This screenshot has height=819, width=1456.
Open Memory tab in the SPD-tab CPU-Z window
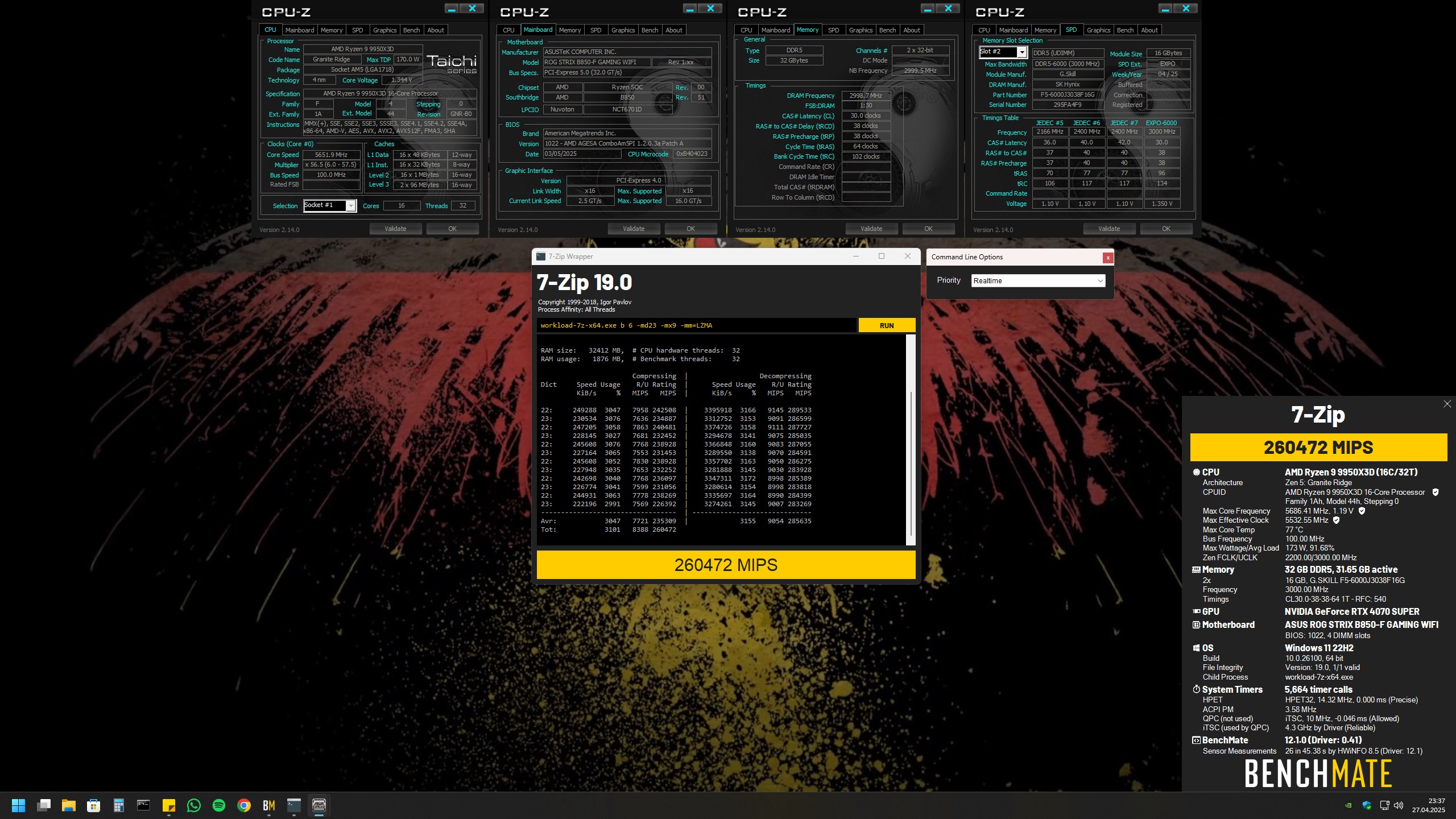coord(1045,30)
